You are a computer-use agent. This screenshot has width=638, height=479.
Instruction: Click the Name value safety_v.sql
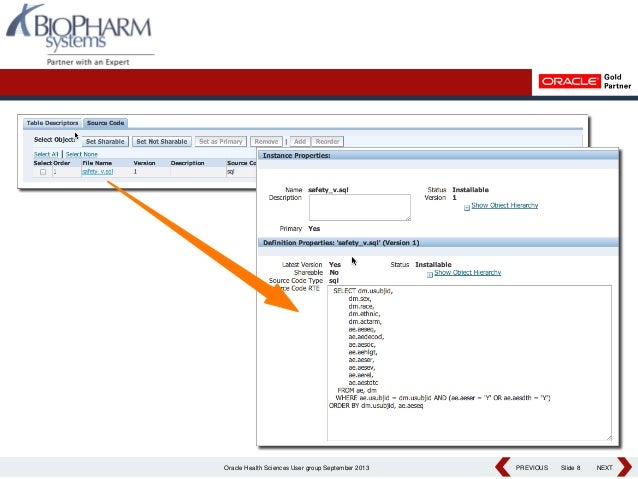pyautogui.click(x=328, y=190)
